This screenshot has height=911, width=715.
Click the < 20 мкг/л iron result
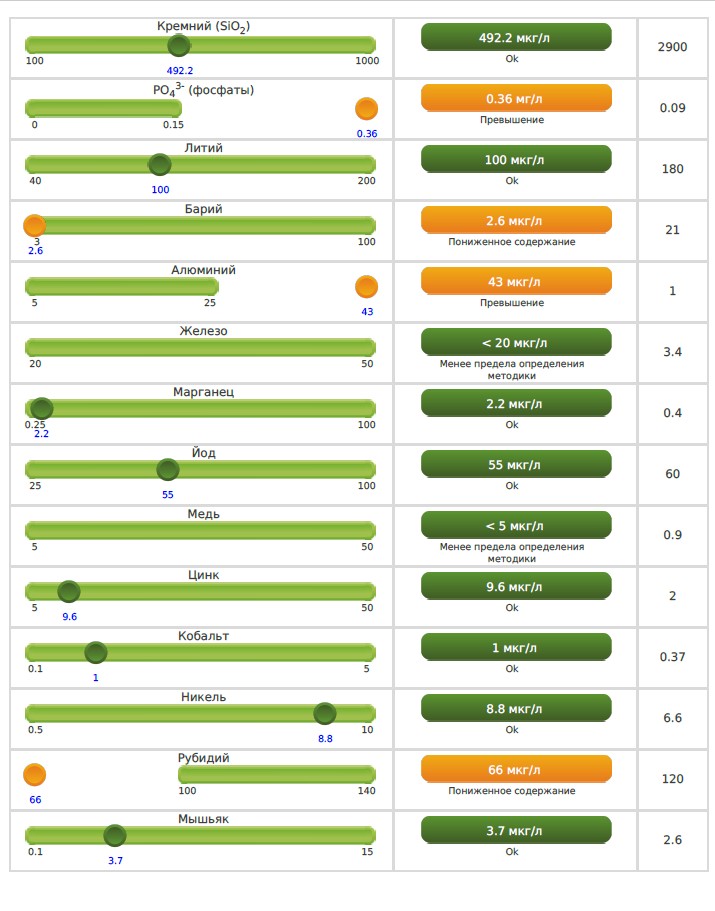(x=515, y=342)
